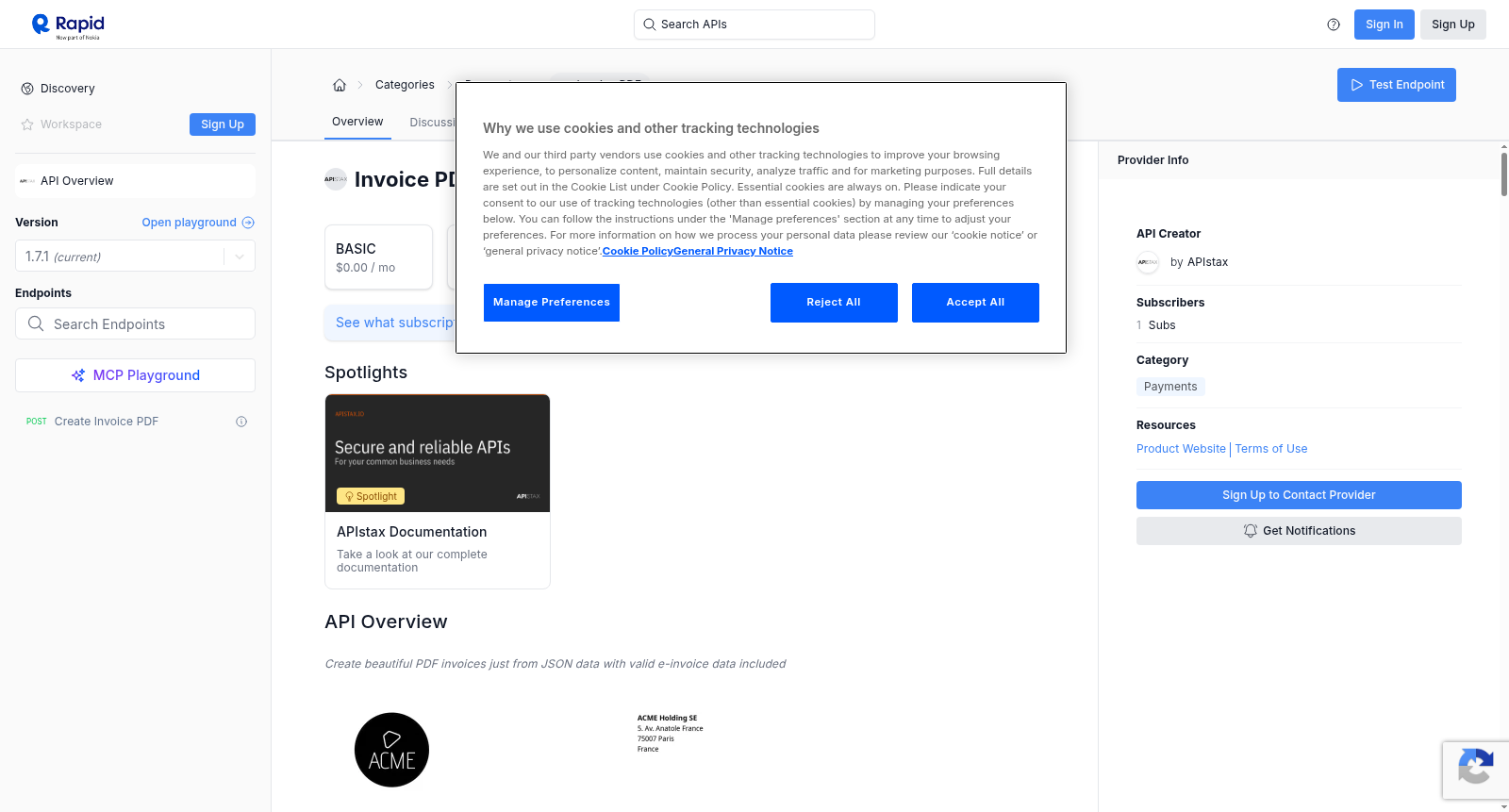Image resolution: width=1509 pixels, height=812 pixels.
Task: Go to home breadcrumb icon
Action: (x=340, y=85)
